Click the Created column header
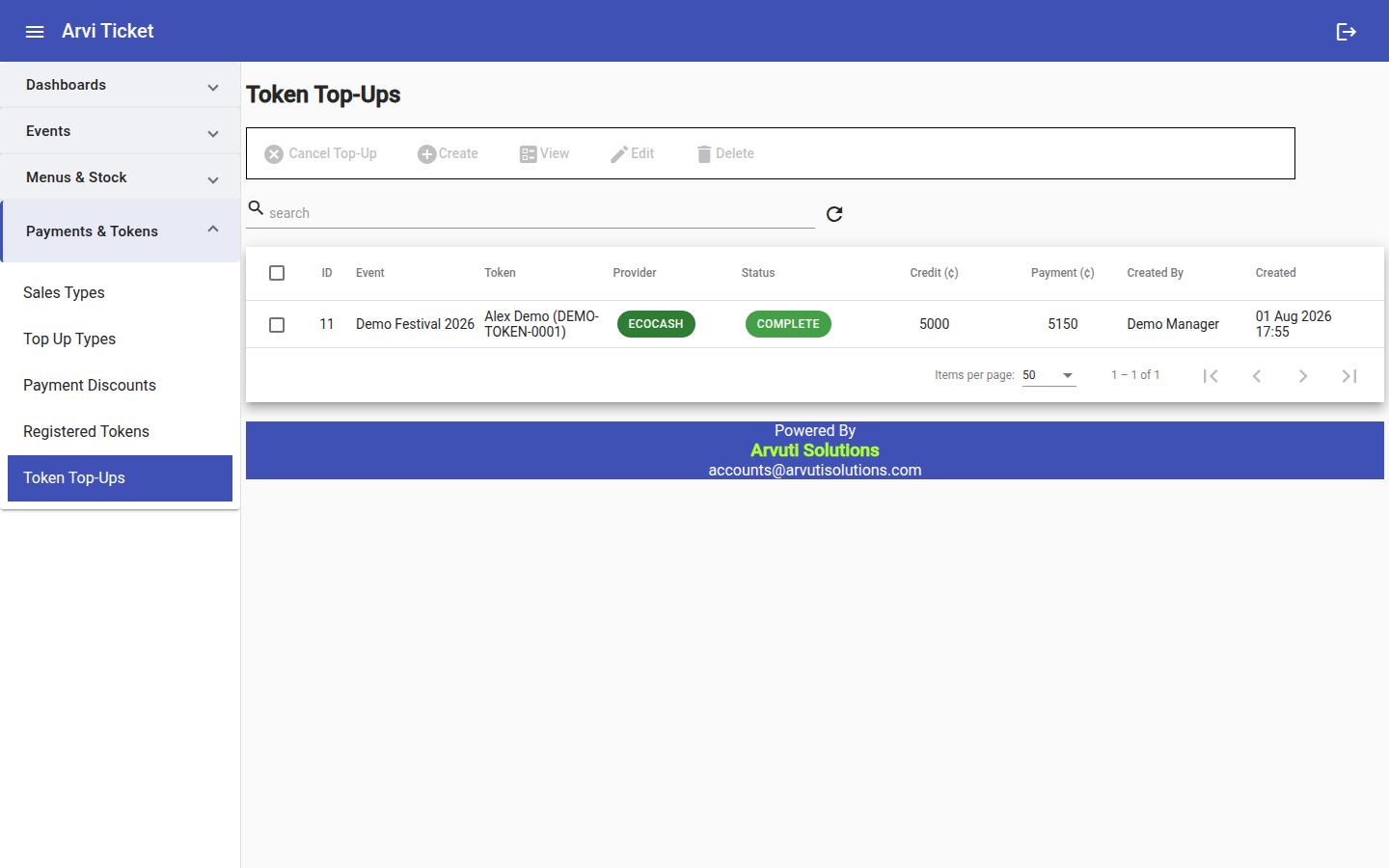 1275,273
